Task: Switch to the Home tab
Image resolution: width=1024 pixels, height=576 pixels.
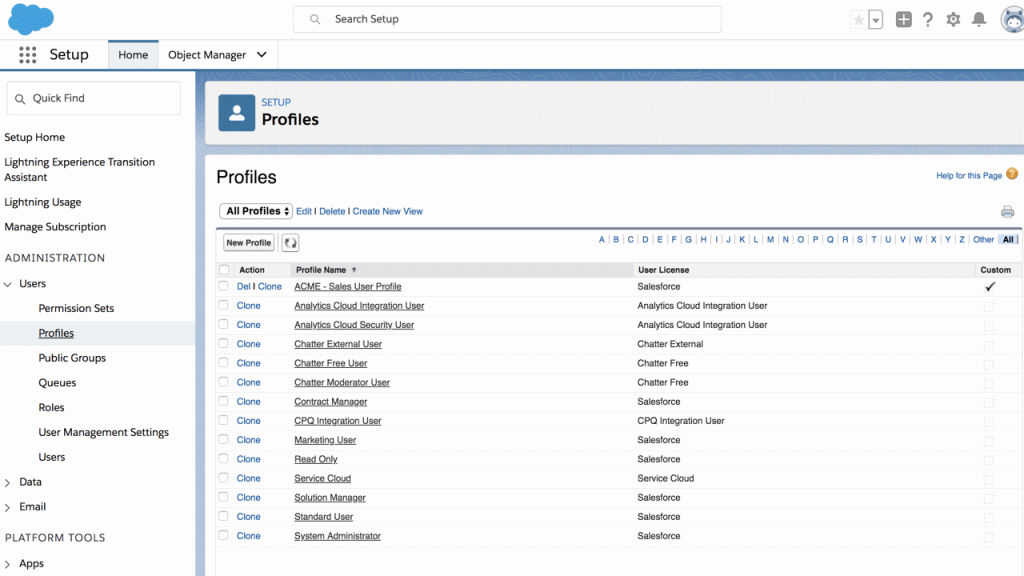Action: 133,55
